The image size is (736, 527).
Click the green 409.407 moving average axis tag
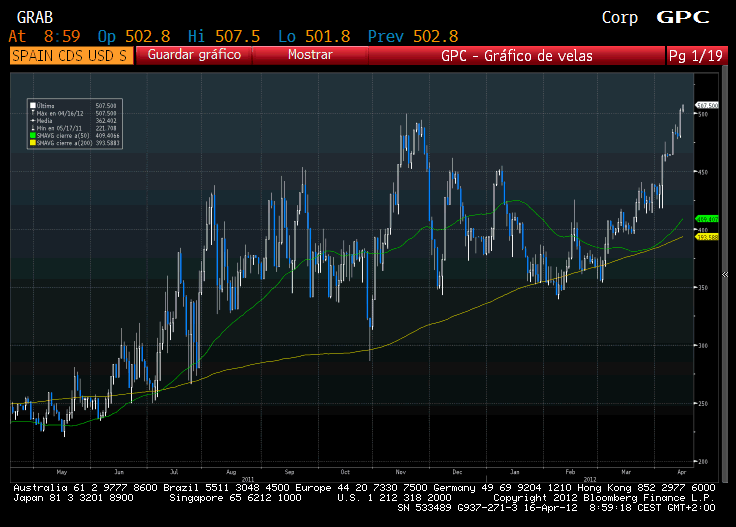(x=707, y=219)
